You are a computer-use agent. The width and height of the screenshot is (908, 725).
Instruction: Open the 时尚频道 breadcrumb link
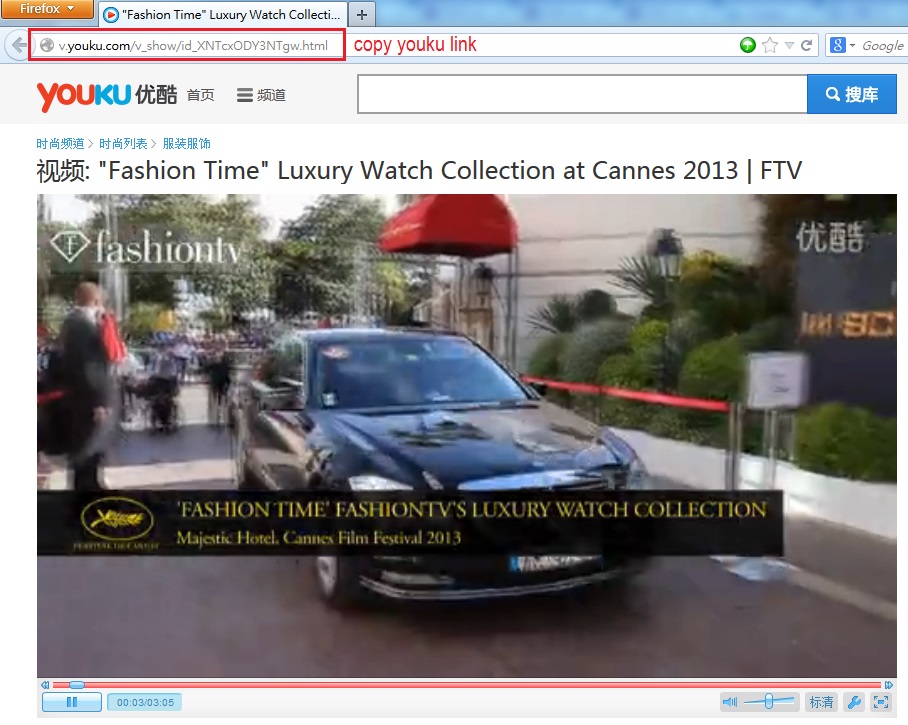pos(60,144)
